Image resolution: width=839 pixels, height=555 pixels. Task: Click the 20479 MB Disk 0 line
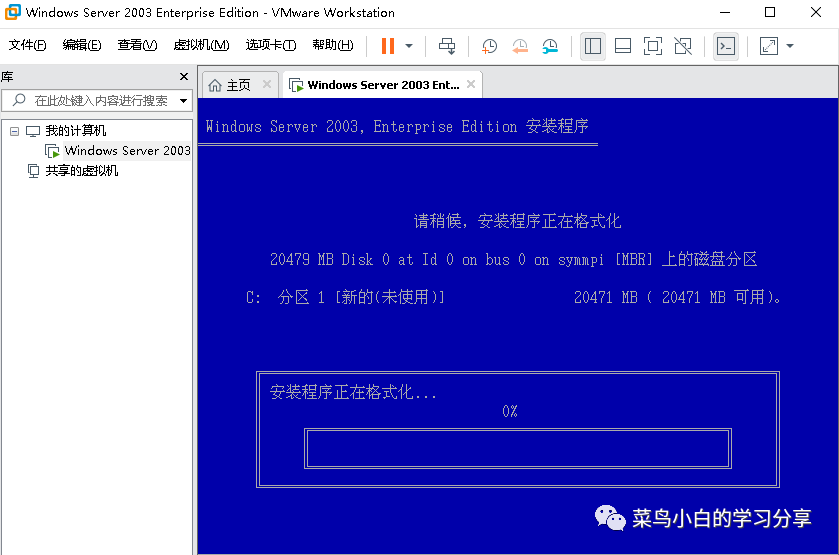tap(513, 260)
